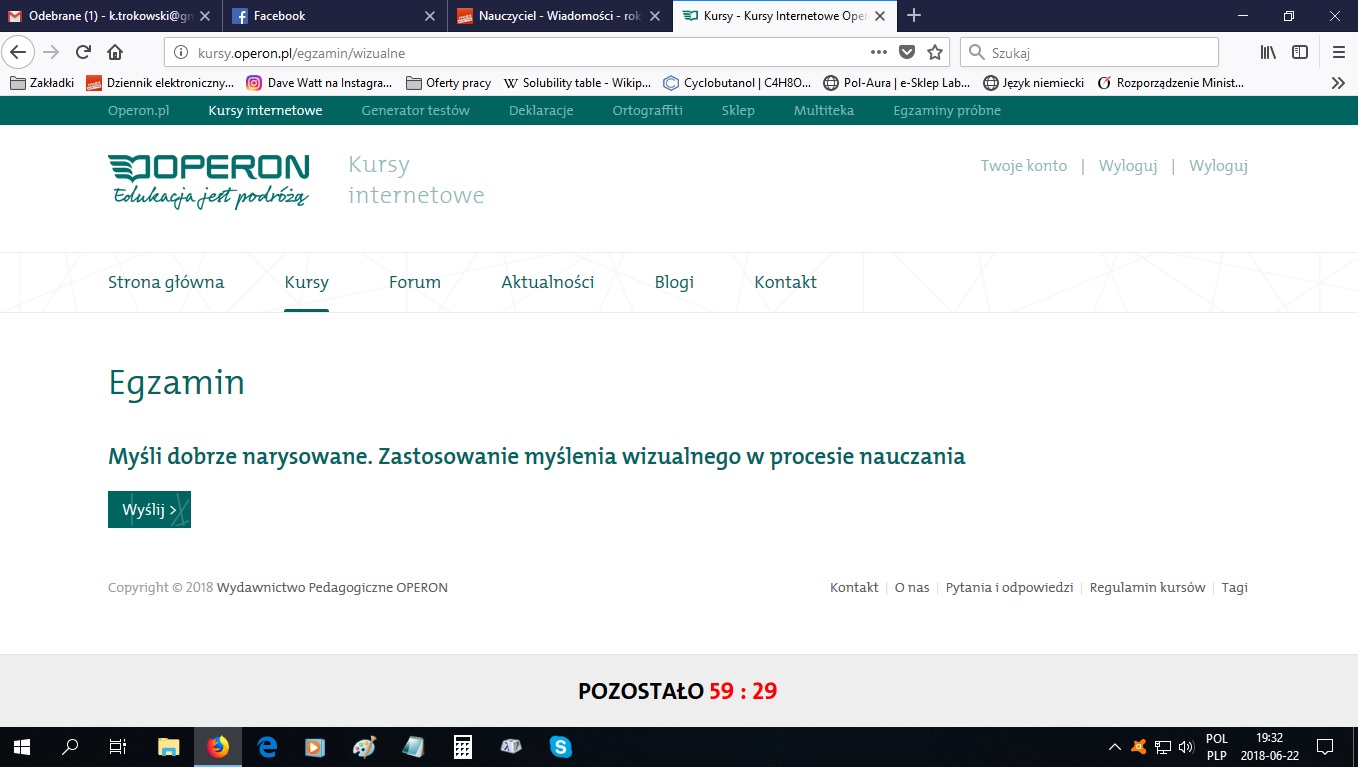Screen dimensions: 1360x768
Task: Toggle the sidebar view icon
Action: [x=1300, y=52]
